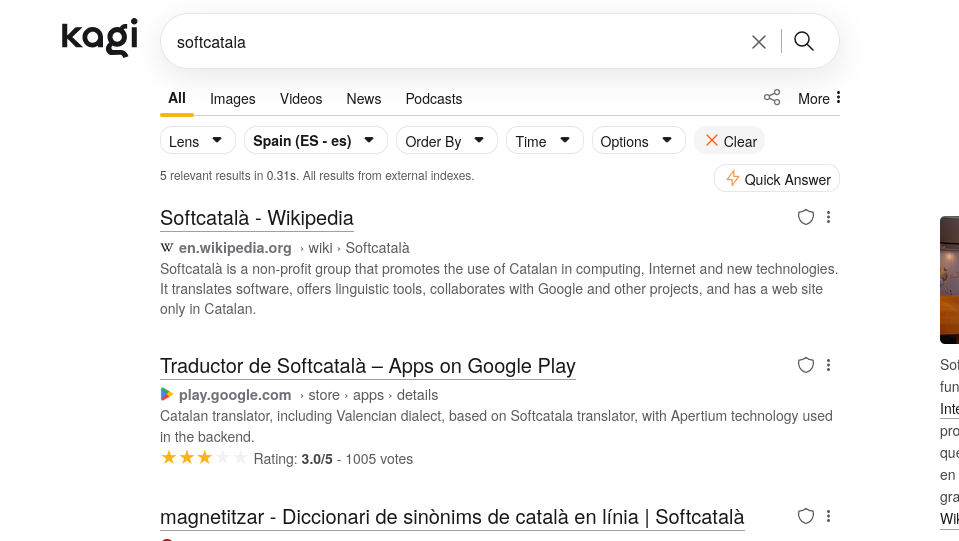This screenshot has width=959, height=541.
Task: Open the Order By dropdown
Action: click(x=446, y=141)
